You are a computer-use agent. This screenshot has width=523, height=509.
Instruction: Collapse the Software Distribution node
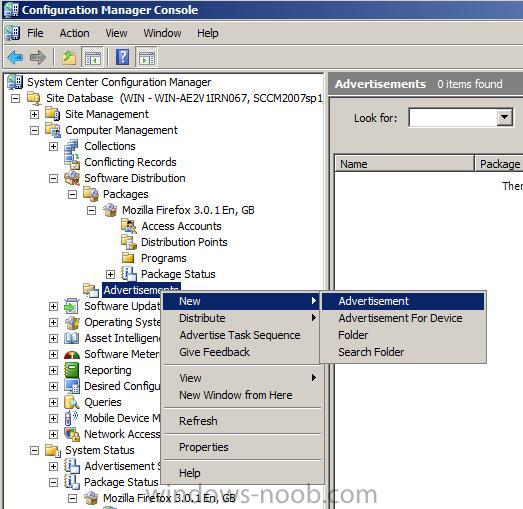tap(53, 178)
